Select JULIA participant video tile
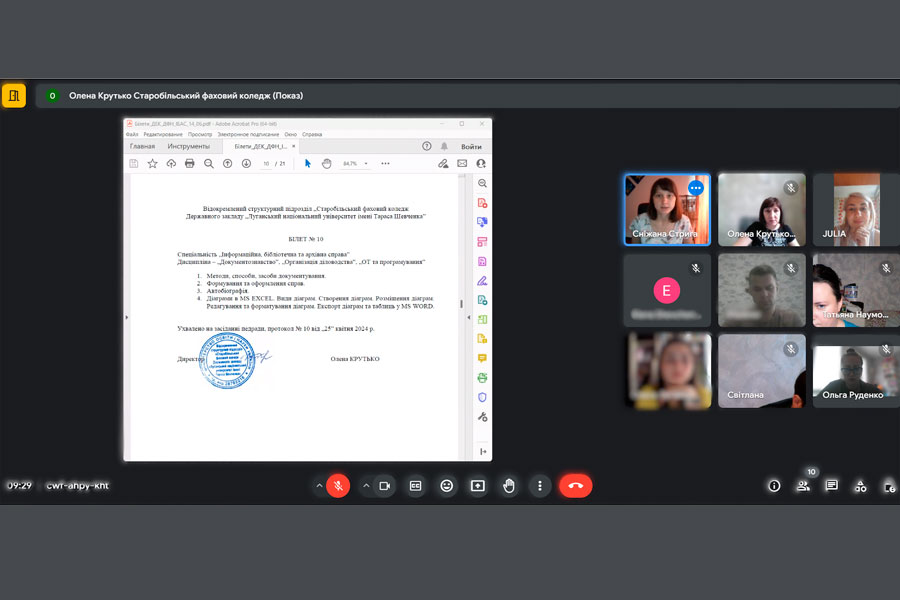The height and width of the screenshot is (600, 900). (x=856, y=210)
